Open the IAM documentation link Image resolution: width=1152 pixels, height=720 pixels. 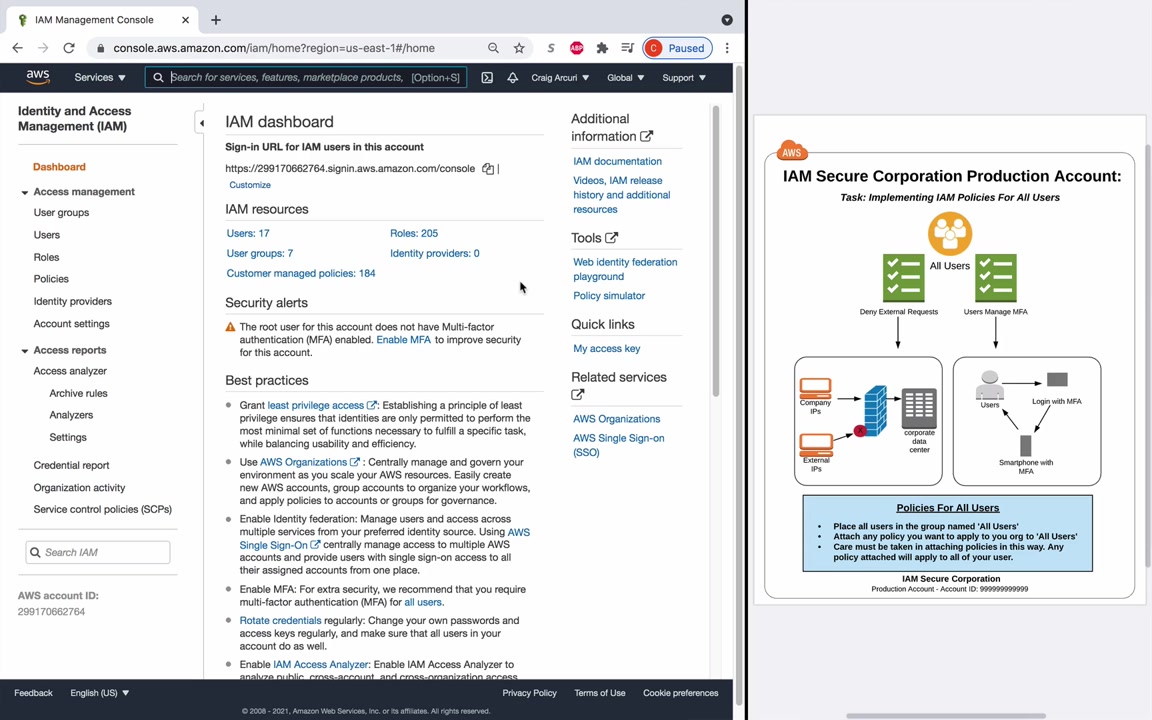[x=617, y=161]
